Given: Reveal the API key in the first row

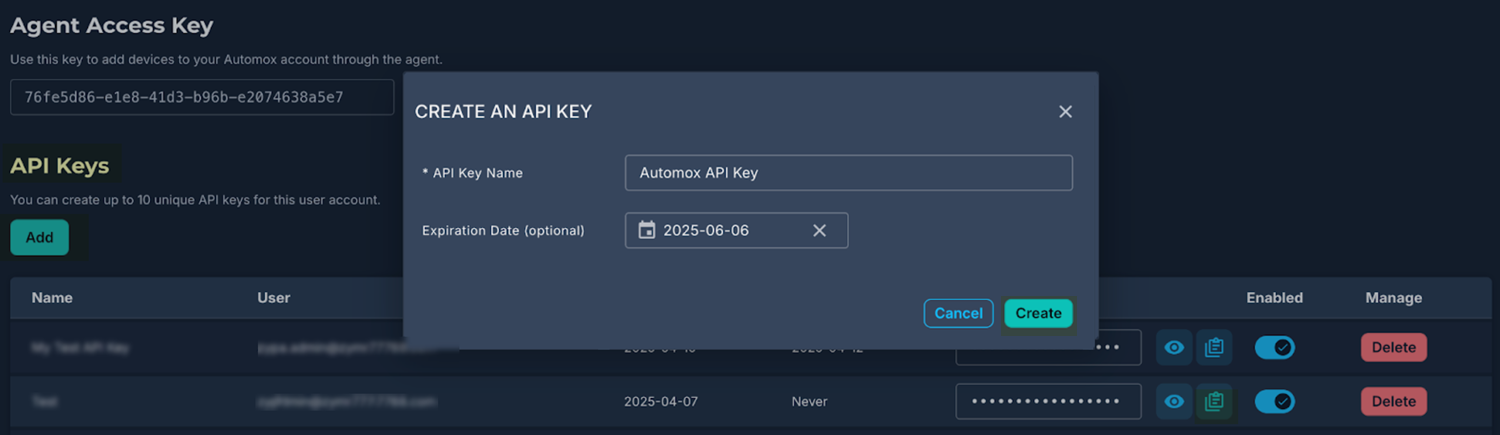Looking at the screenshot, I should tap(1175, 348).
